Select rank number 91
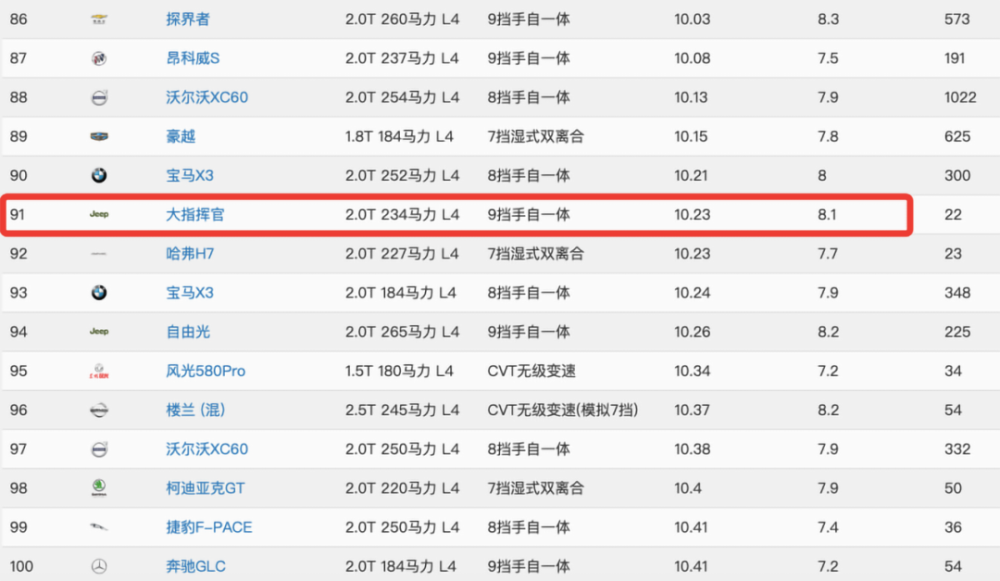The width and height of the screenshot is (1000, 581). coord(18,215)
